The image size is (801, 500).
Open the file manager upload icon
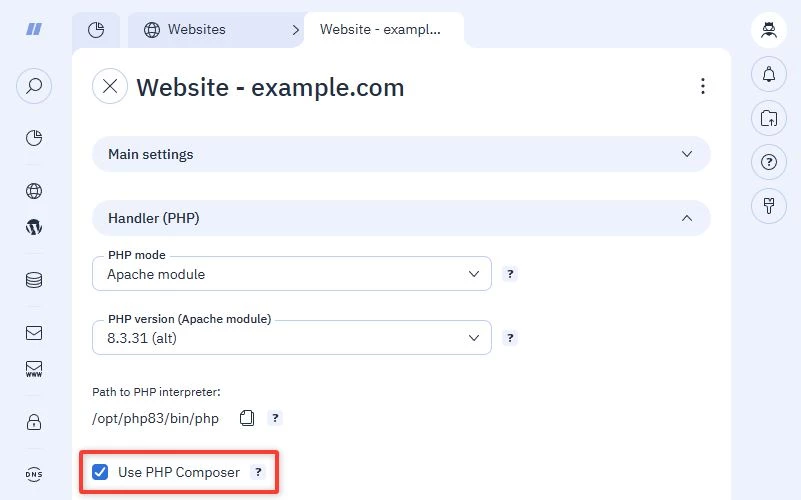click(769, 118)
